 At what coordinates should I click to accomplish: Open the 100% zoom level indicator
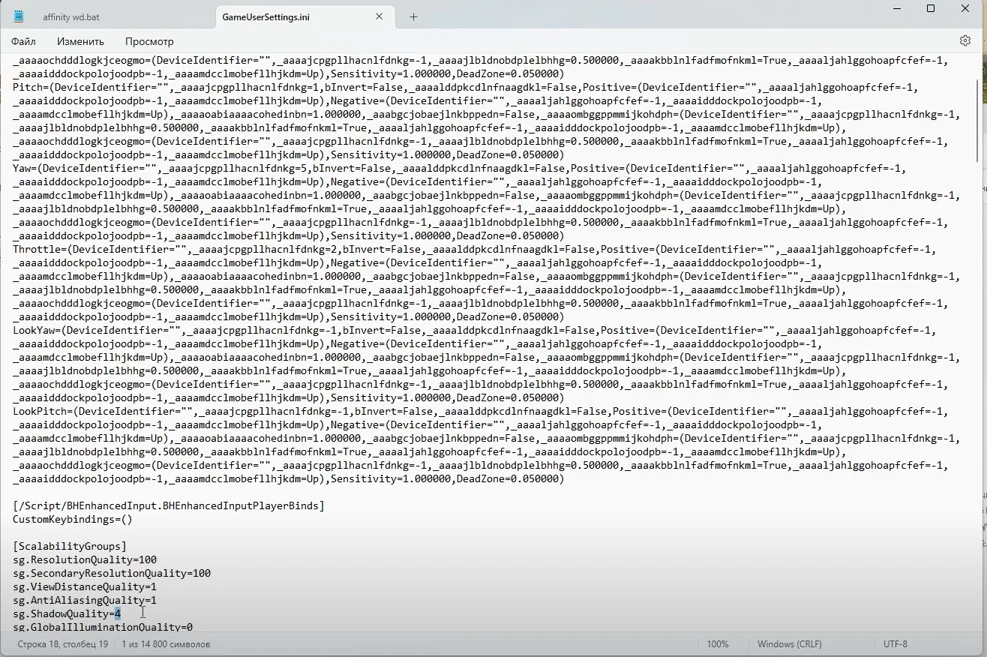pyautogui.click(x=718, y=644)
